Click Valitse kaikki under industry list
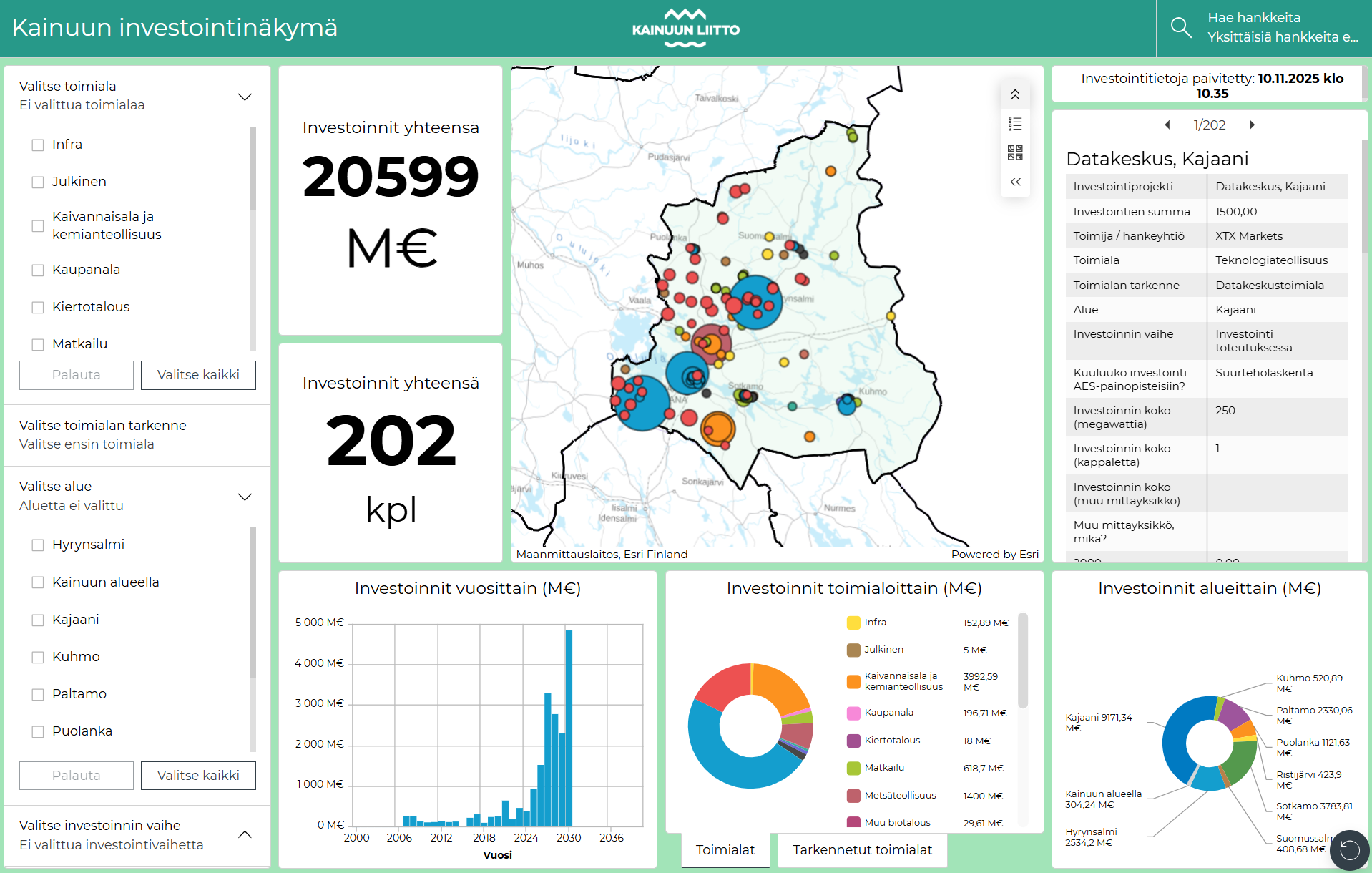This screenshot has width=1372, height=873. (198, 375)
